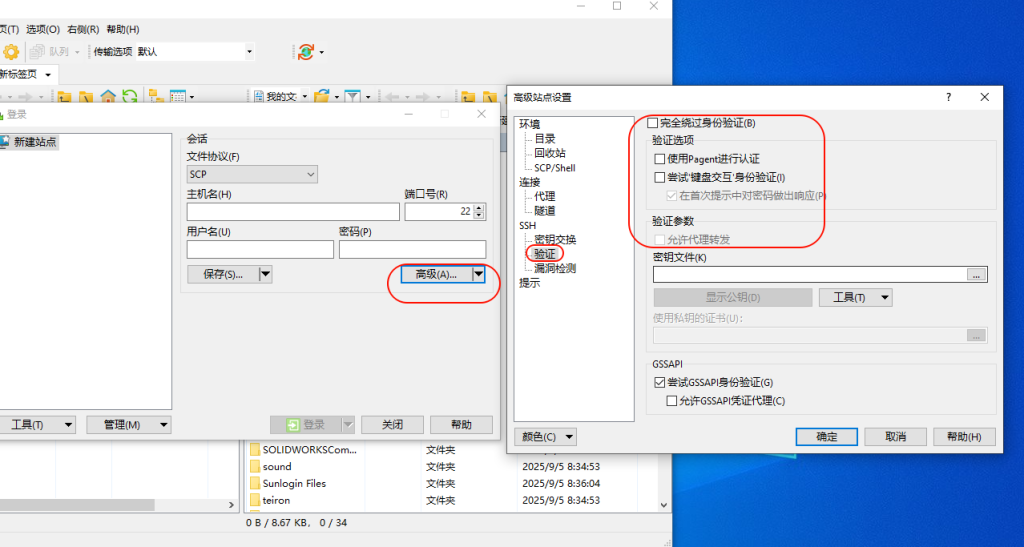Click the 高级(A)... button
The width and height of the screenshot is (1024, 547).
(x=436, y=274)
